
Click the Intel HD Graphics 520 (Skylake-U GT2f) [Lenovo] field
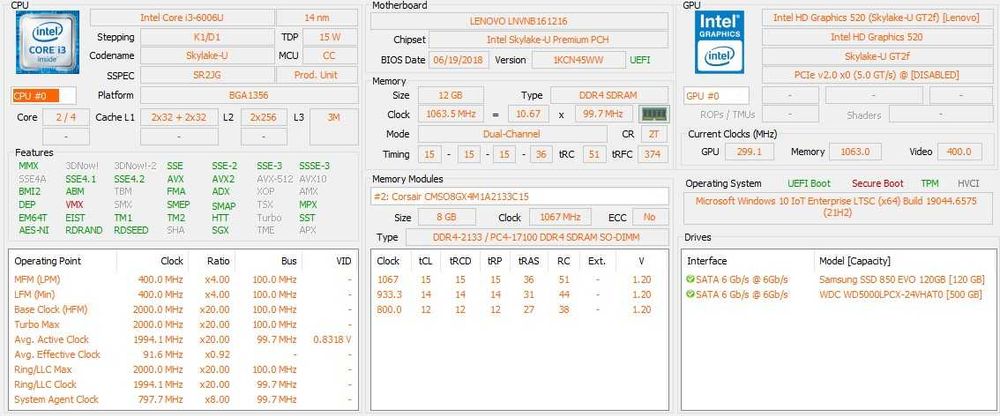coord(876,18)
